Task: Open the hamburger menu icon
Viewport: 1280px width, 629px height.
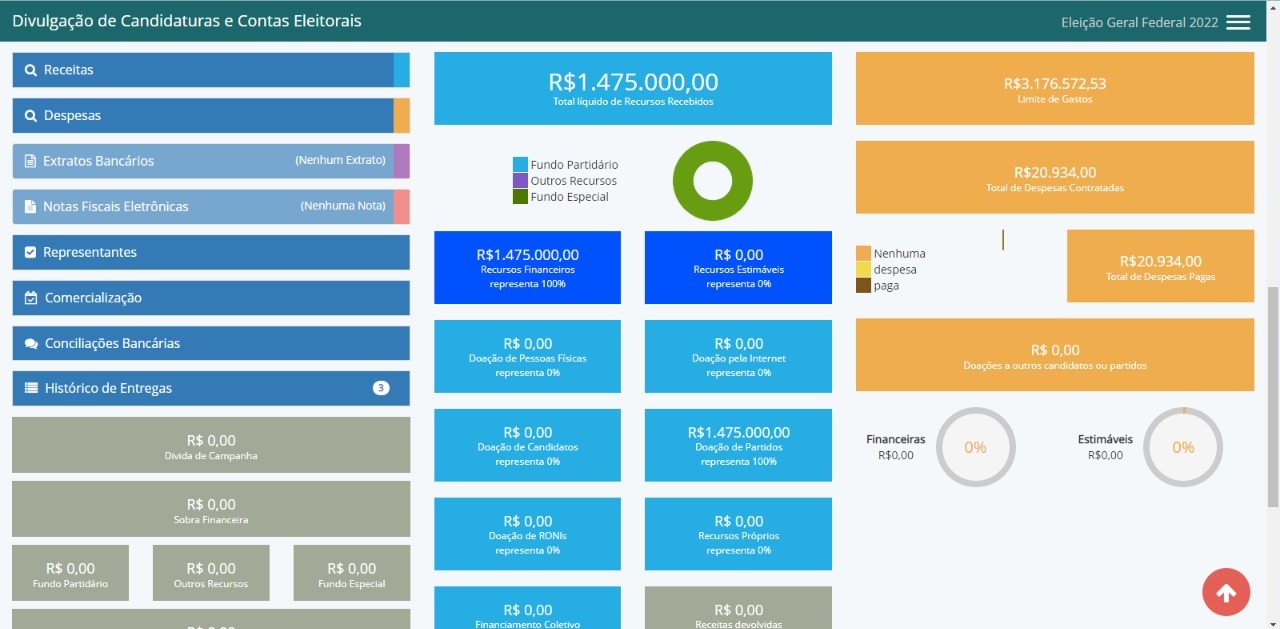Action: click(x=1238, y=22)
